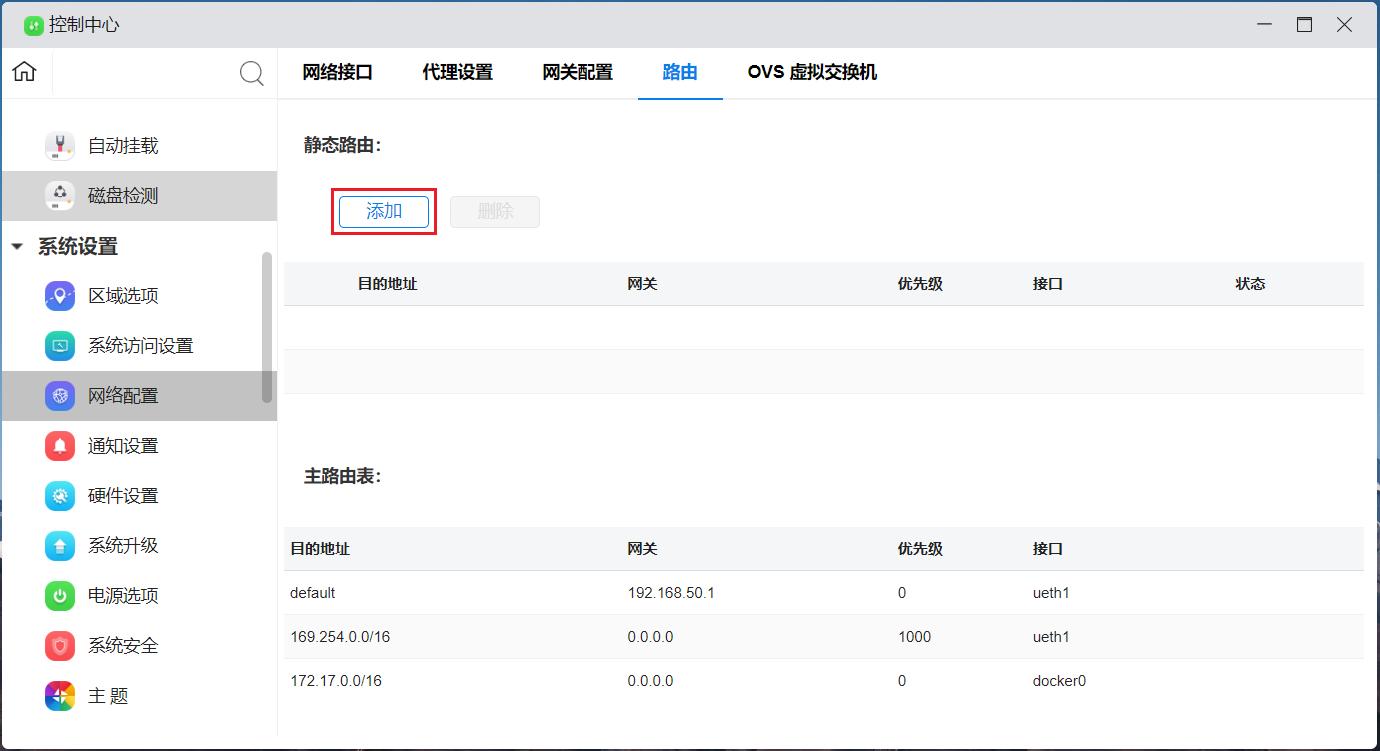This screenshot has width=1380, height=751.
Task: Select the 磁盘检测 disk check icon
Action: [60, 196]
